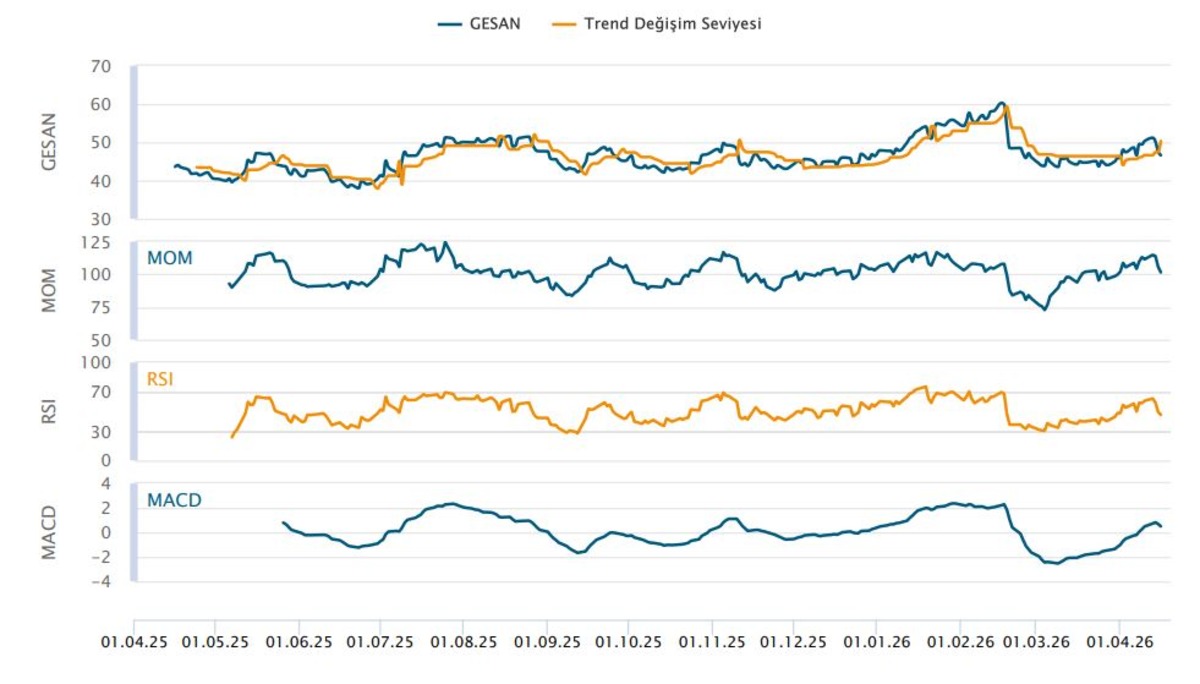
Task: Select the MOM label inside the momentum panel
Action: pos(170,258)
